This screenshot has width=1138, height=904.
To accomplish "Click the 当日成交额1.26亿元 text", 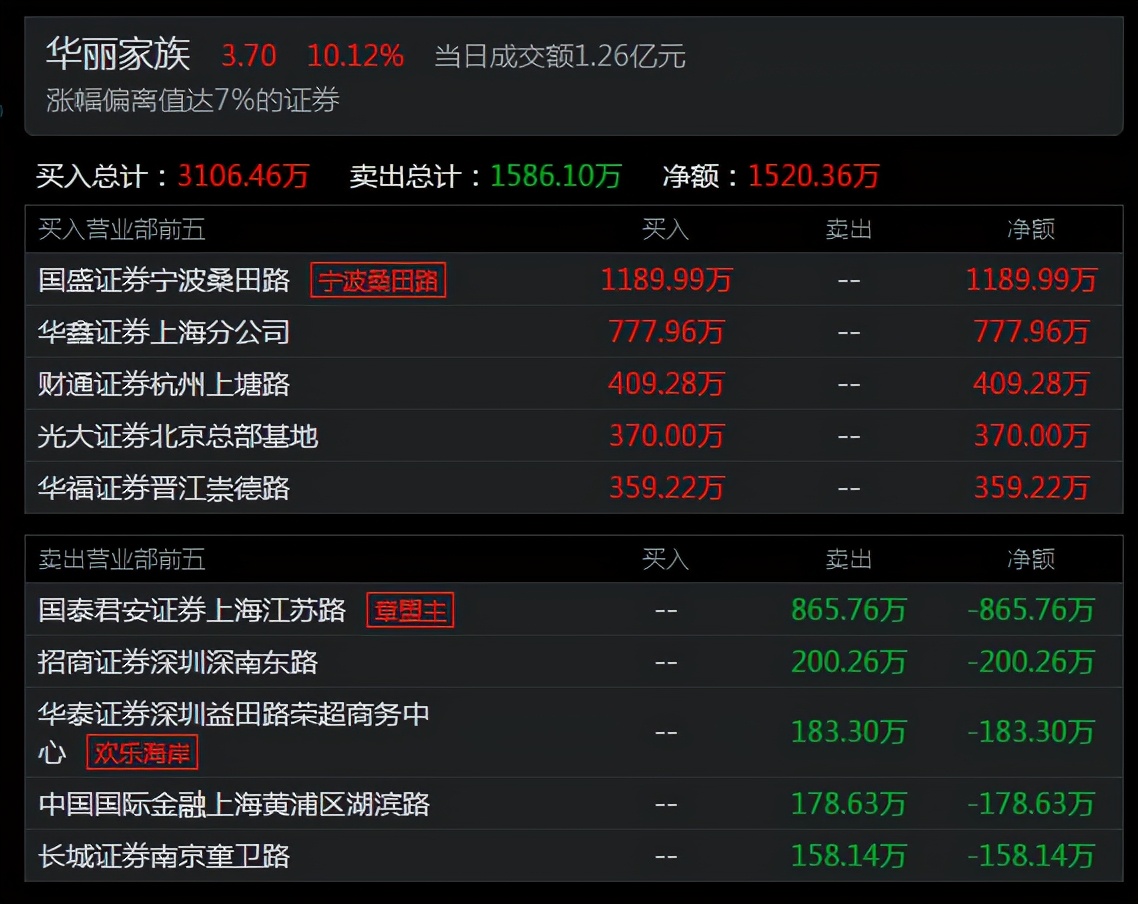I will coord(560,56).
